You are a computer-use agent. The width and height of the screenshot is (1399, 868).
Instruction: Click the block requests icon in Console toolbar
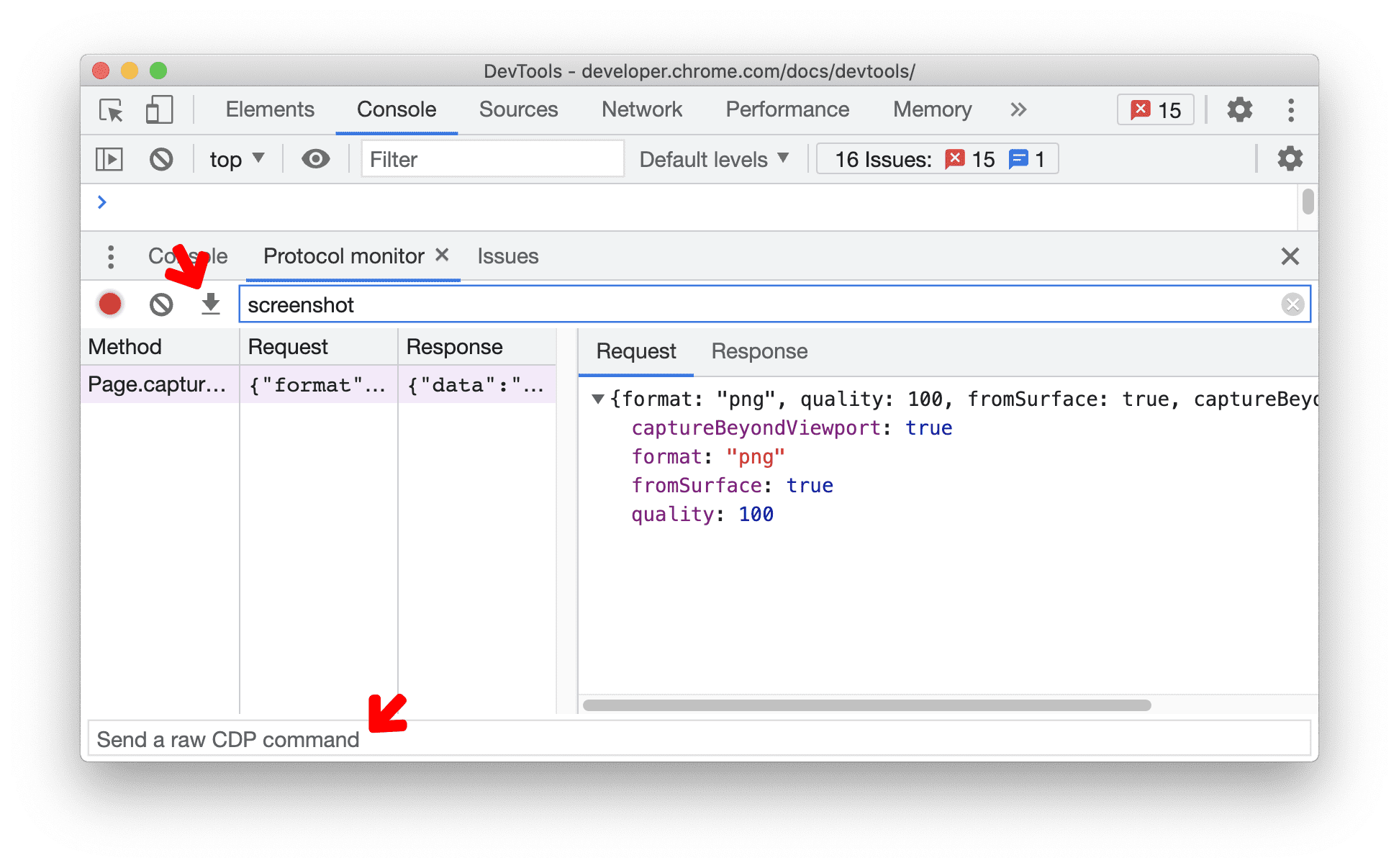click(162, 158)
